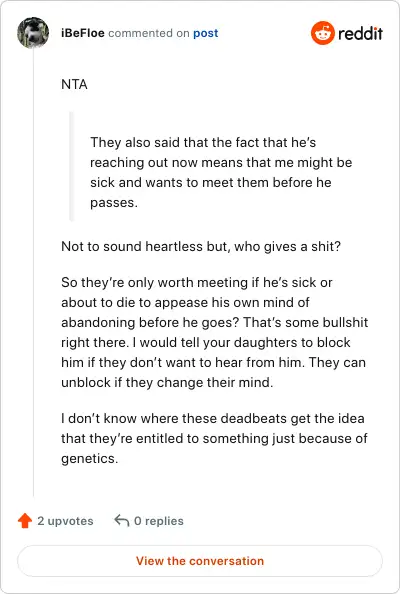Viewport: 400px width, 594px height.
Task: Click the "View the conversation" button
Action: [x=200, y=561]
